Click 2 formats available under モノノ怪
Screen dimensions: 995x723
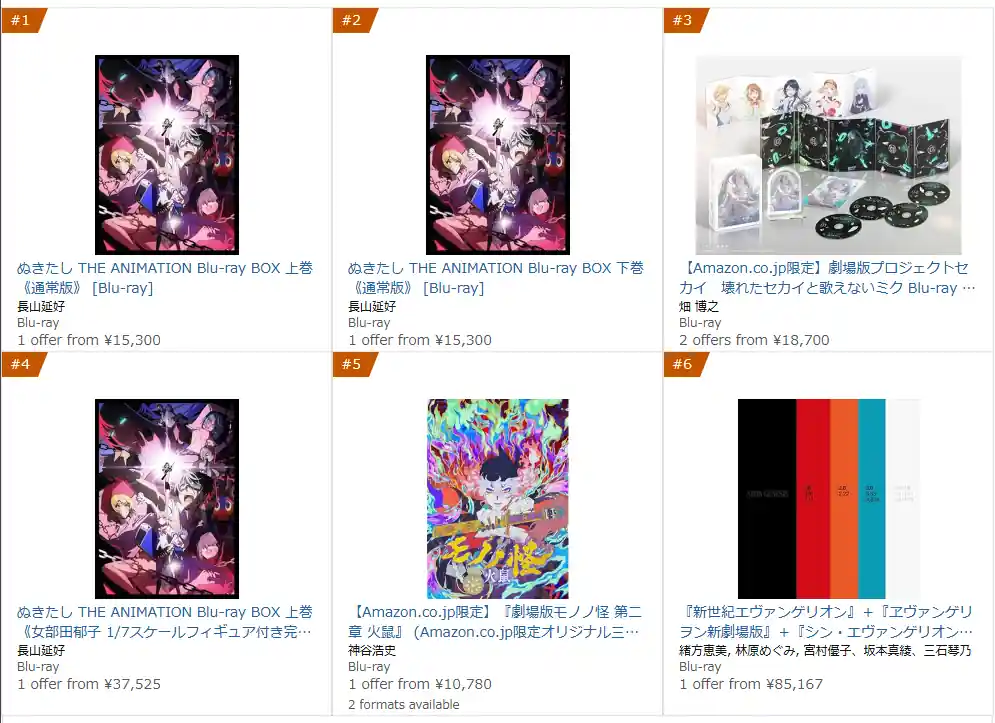[404, 705]
